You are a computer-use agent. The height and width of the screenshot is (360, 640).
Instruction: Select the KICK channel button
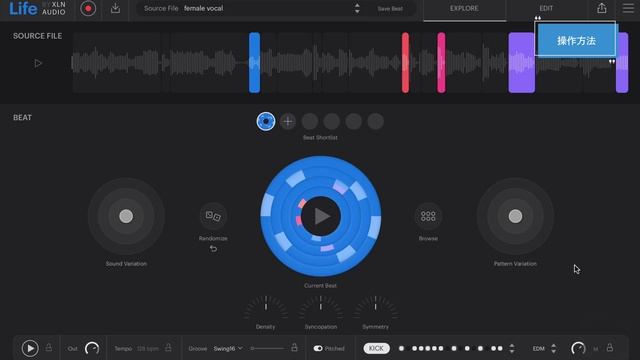pos(376,348)
